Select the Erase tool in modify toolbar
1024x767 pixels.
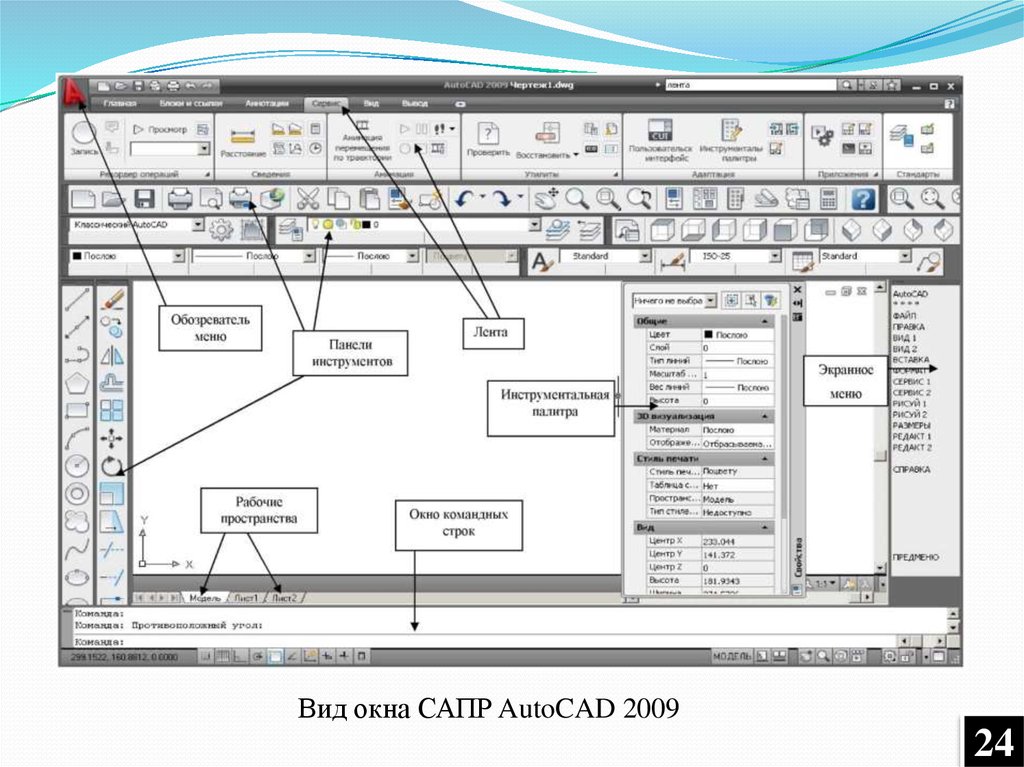click(112, 299)
